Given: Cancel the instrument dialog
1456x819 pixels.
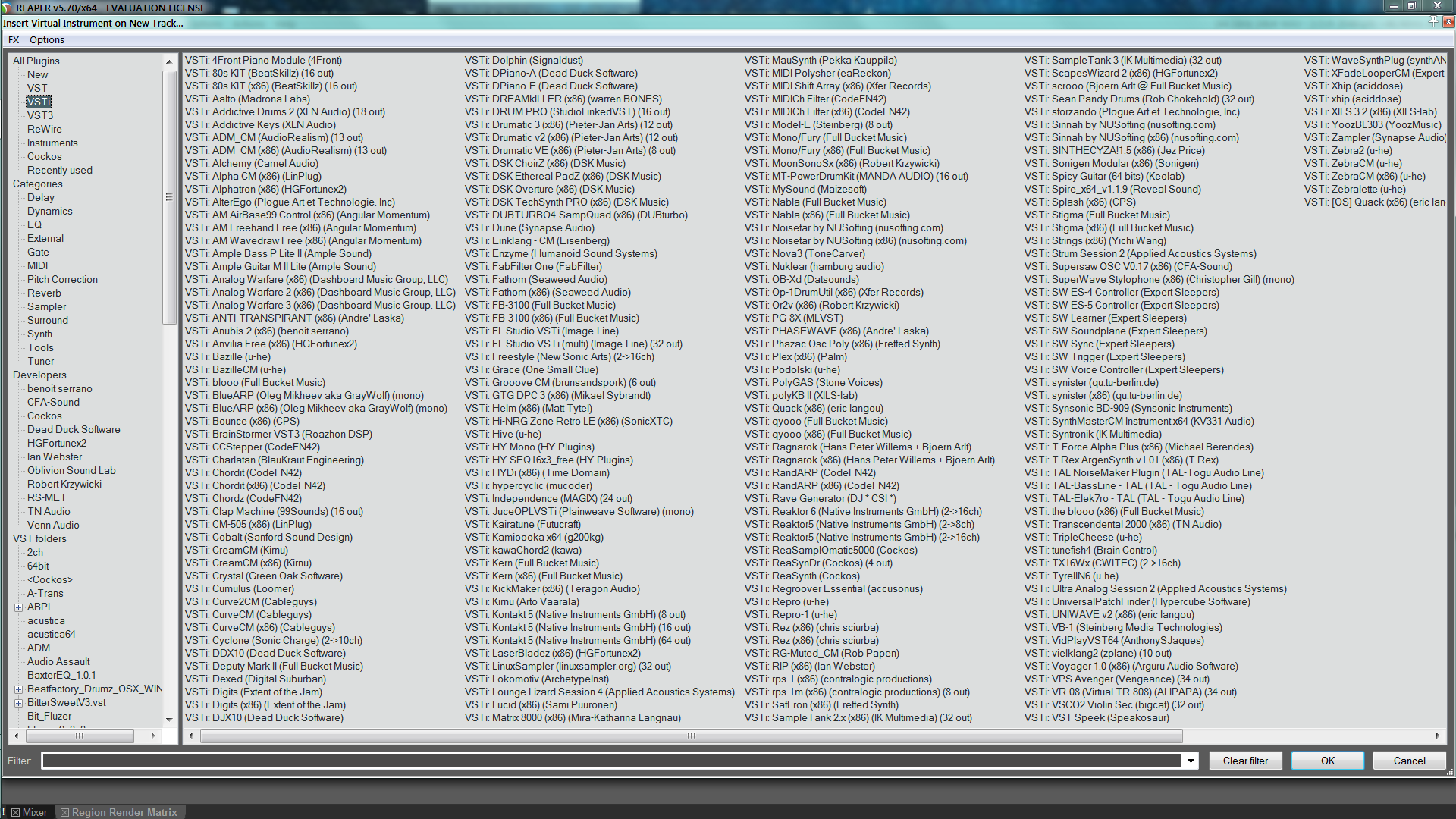Looking at the screenshot, I should 1409,761.
